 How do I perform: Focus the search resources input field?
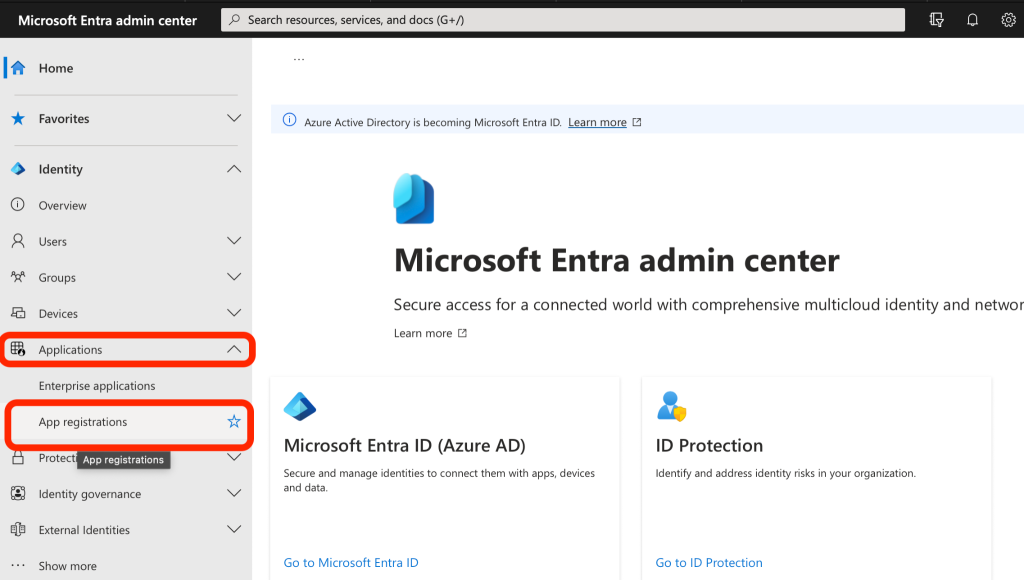point(563,20)
